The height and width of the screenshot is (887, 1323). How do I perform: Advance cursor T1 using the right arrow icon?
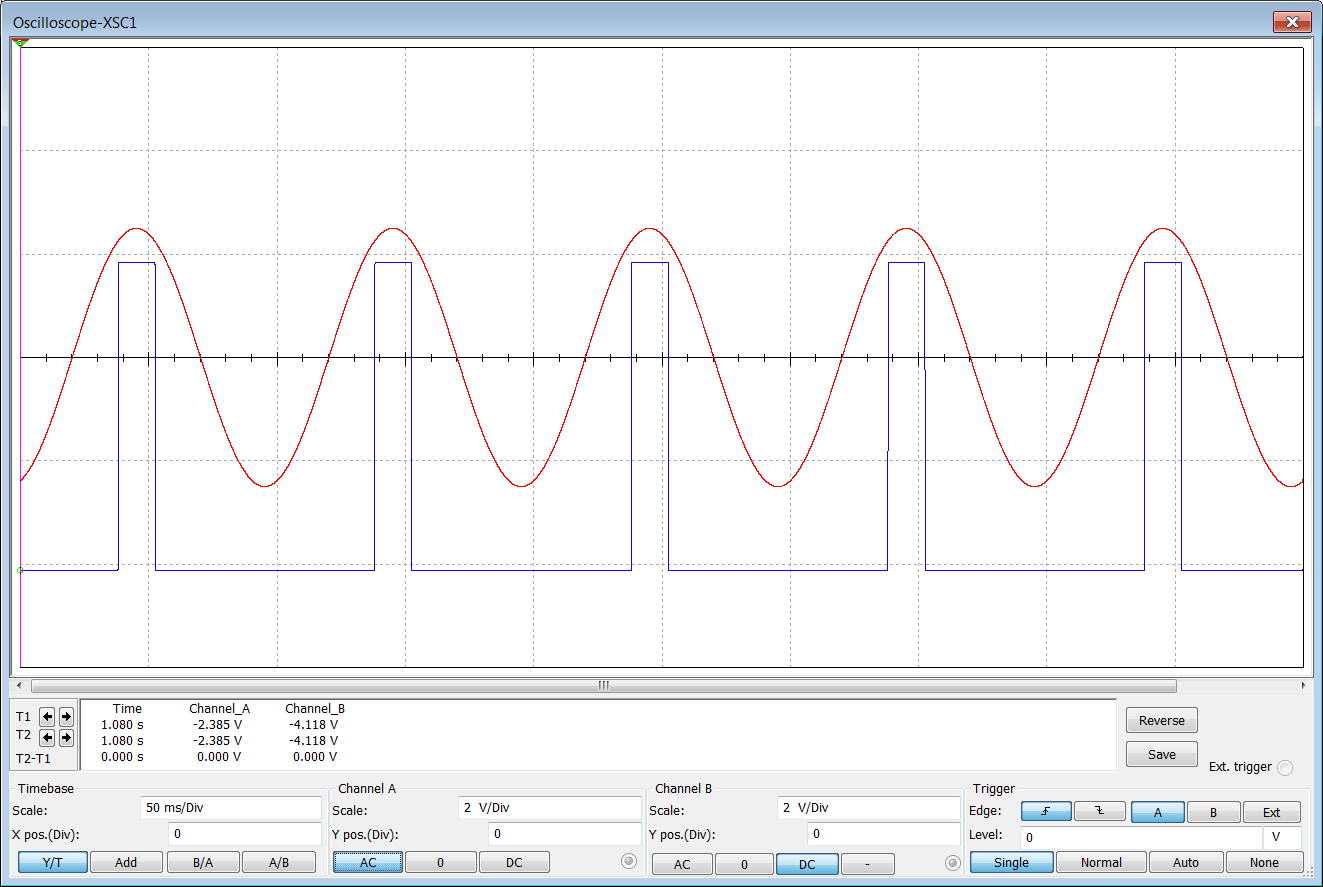pyautogui.click(x=64, y=716)
